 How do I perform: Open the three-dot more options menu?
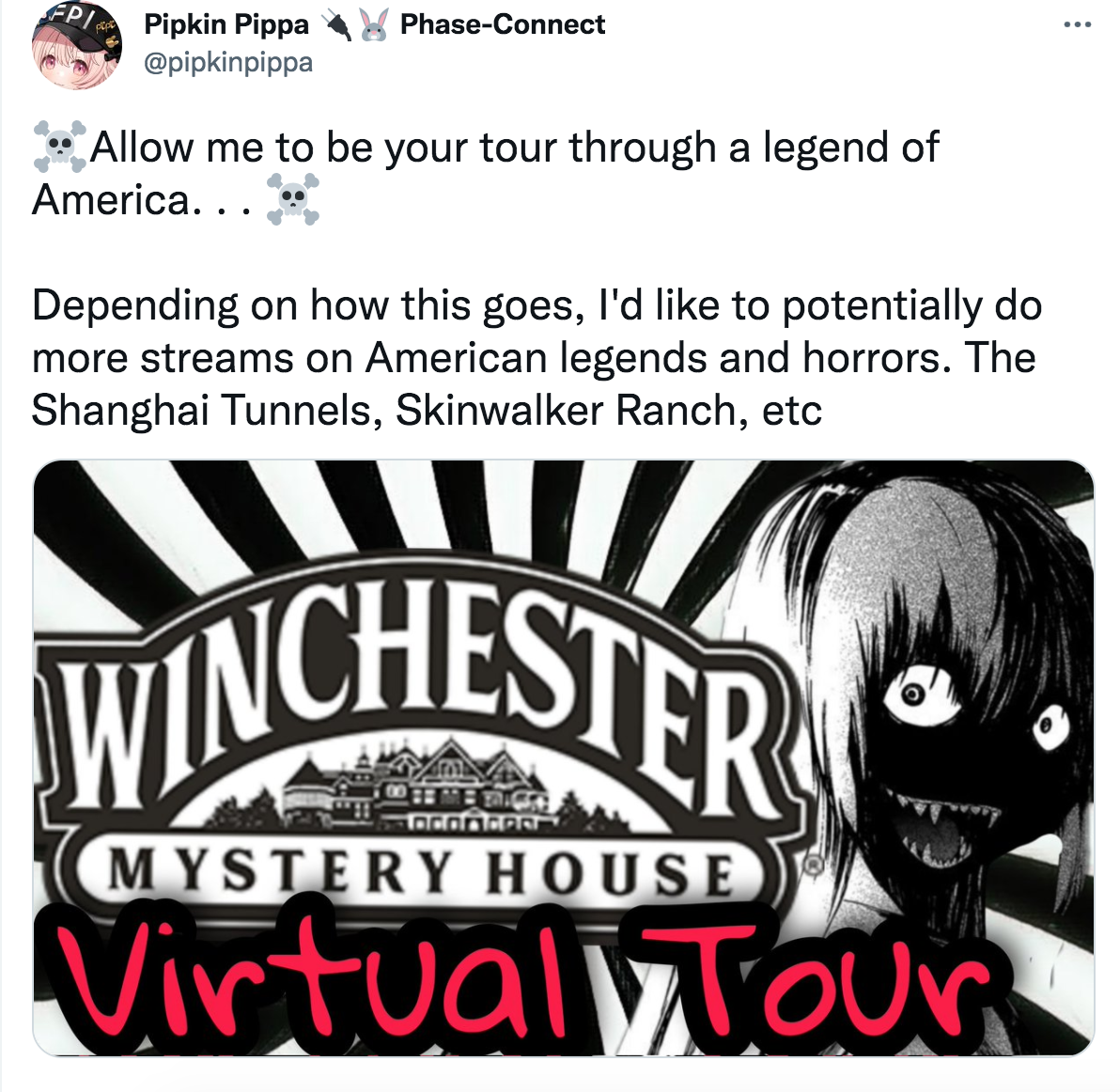coord(1077,25)
